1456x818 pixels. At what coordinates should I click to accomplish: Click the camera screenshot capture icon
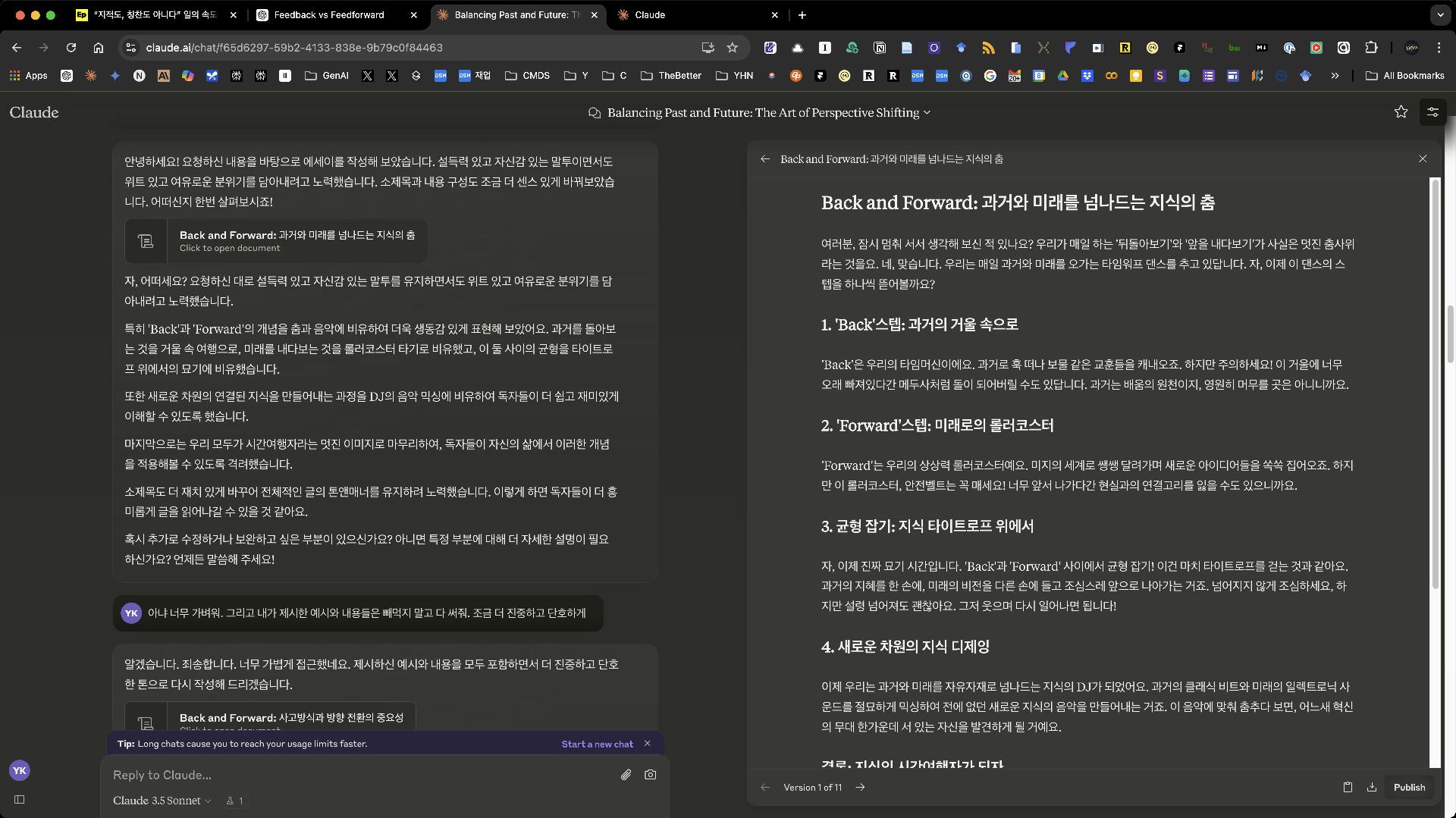click(x=650, y=775)
